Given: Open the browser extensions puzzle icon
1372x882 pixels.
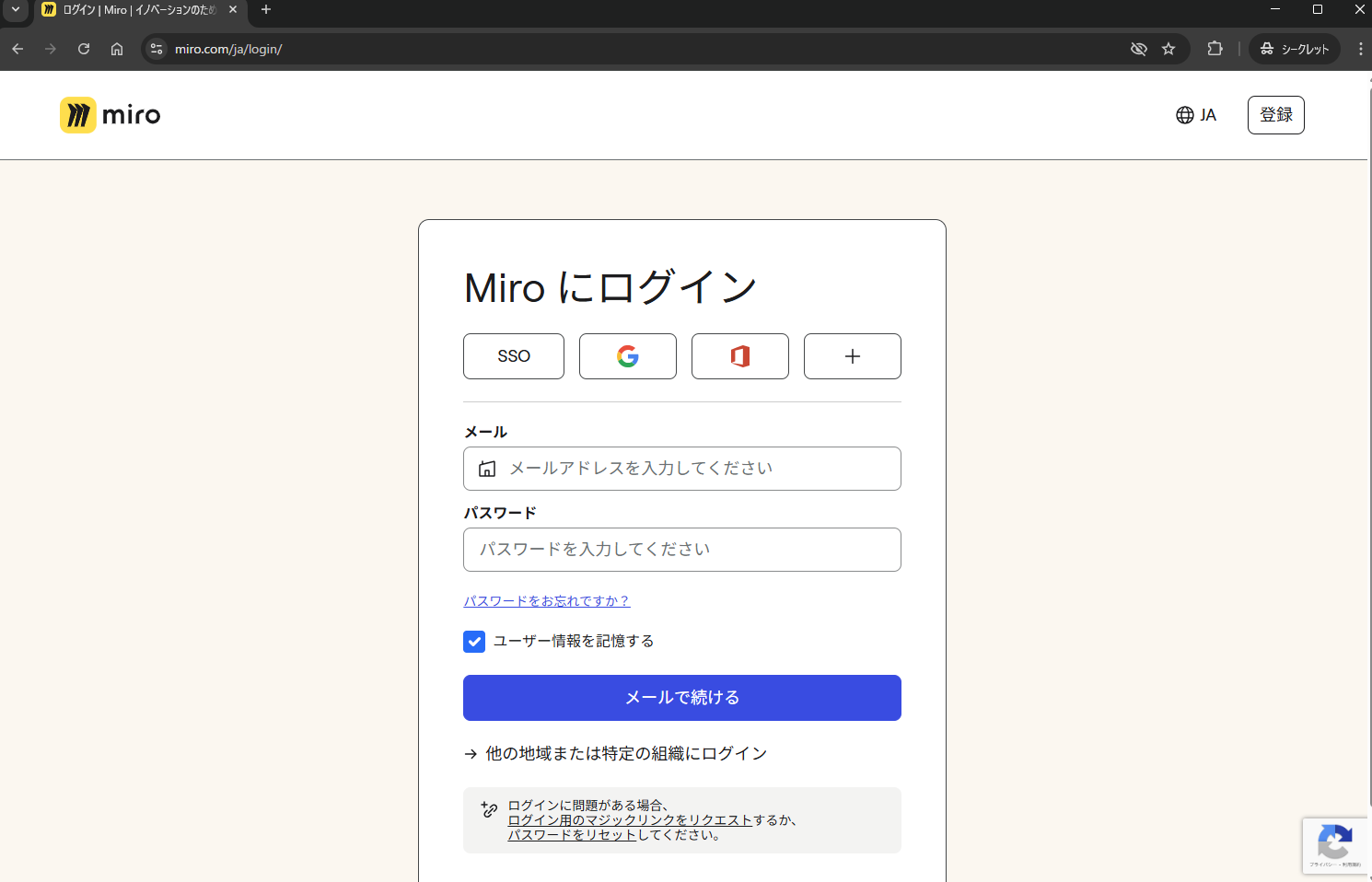Looking at the screenshot, I should (x=1215, y=49).
